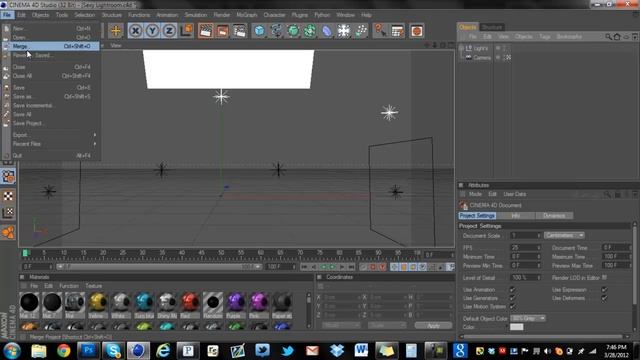The image size is (640, 360).
Task: Click the search icon in Object Manager
Action: tap(608, 37)
